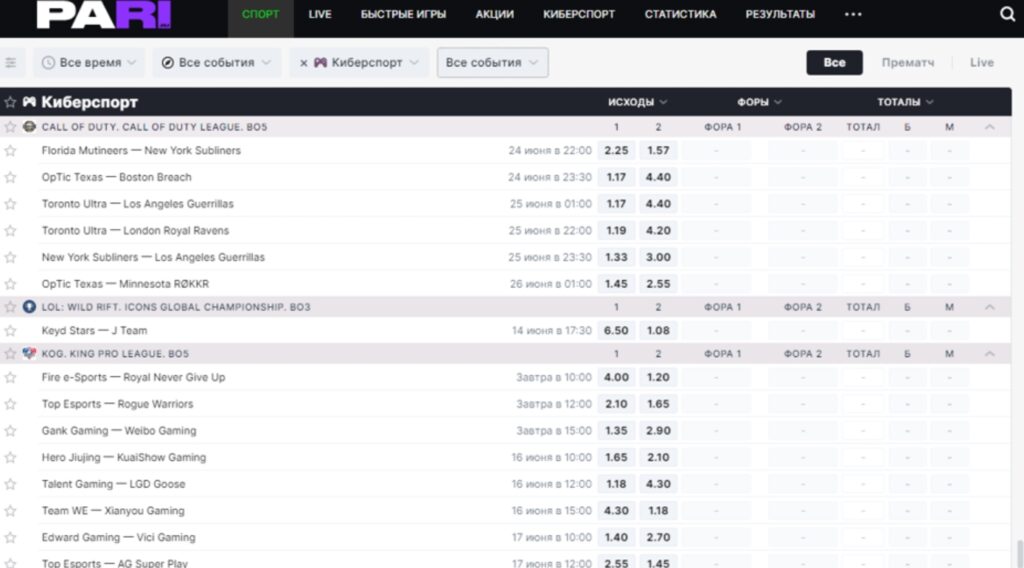The width and height of the screenshot is (1024, 568).
Task: Bet 1.20 on Royal Never Give Up
Action: 658,378
